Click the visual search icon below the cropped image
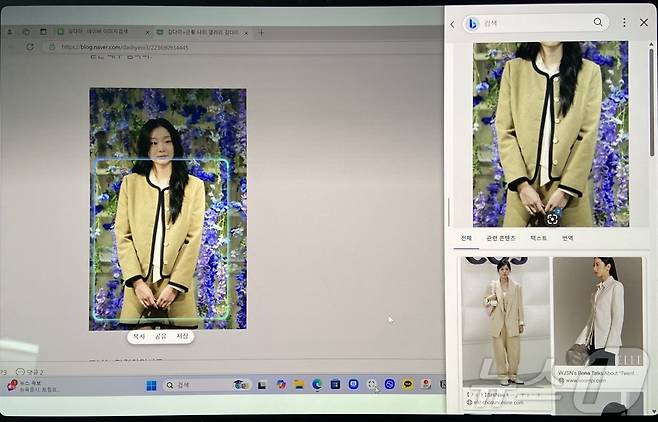Image resolution: width=658 pixels, height=422 pixels. pos(552,218)
